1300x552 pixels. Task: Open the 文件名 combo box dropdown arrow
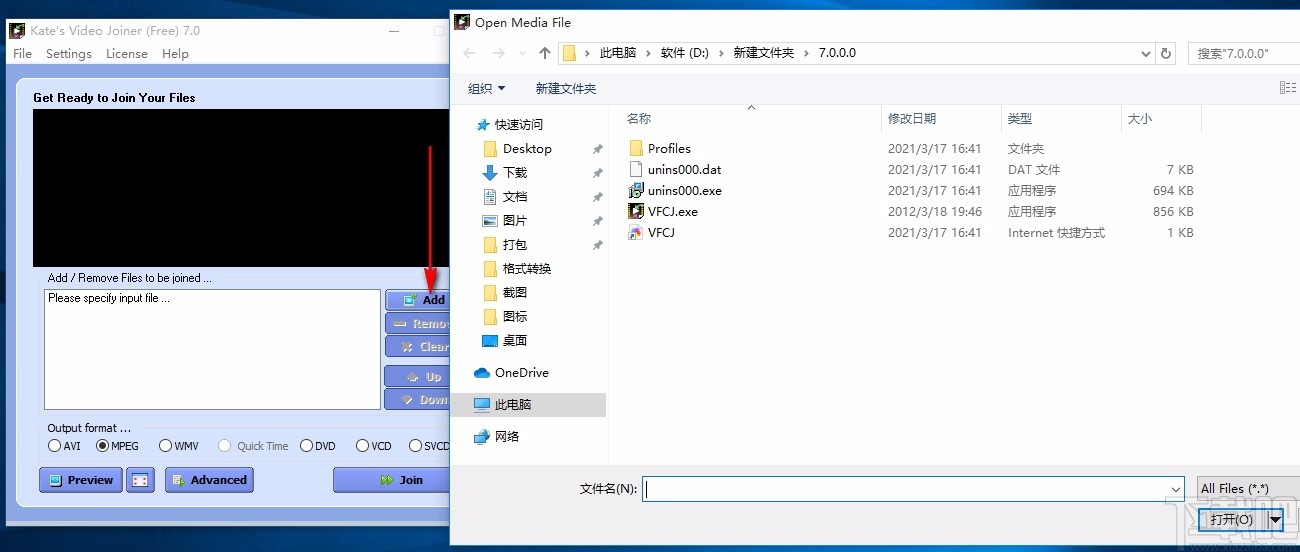(1175, 489)
